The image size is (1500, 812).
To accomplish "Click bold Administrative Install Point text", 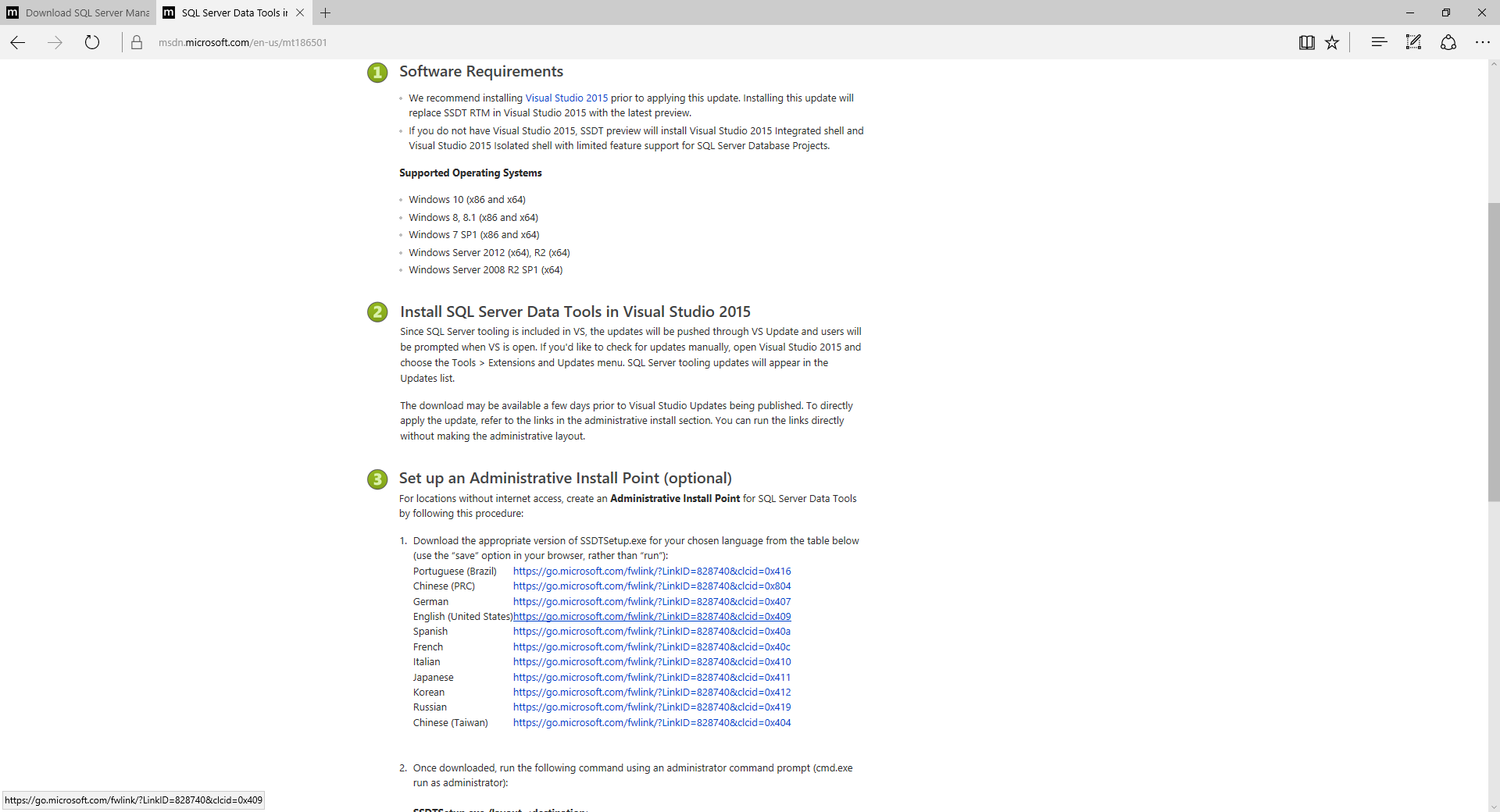I will pos(675,499).
